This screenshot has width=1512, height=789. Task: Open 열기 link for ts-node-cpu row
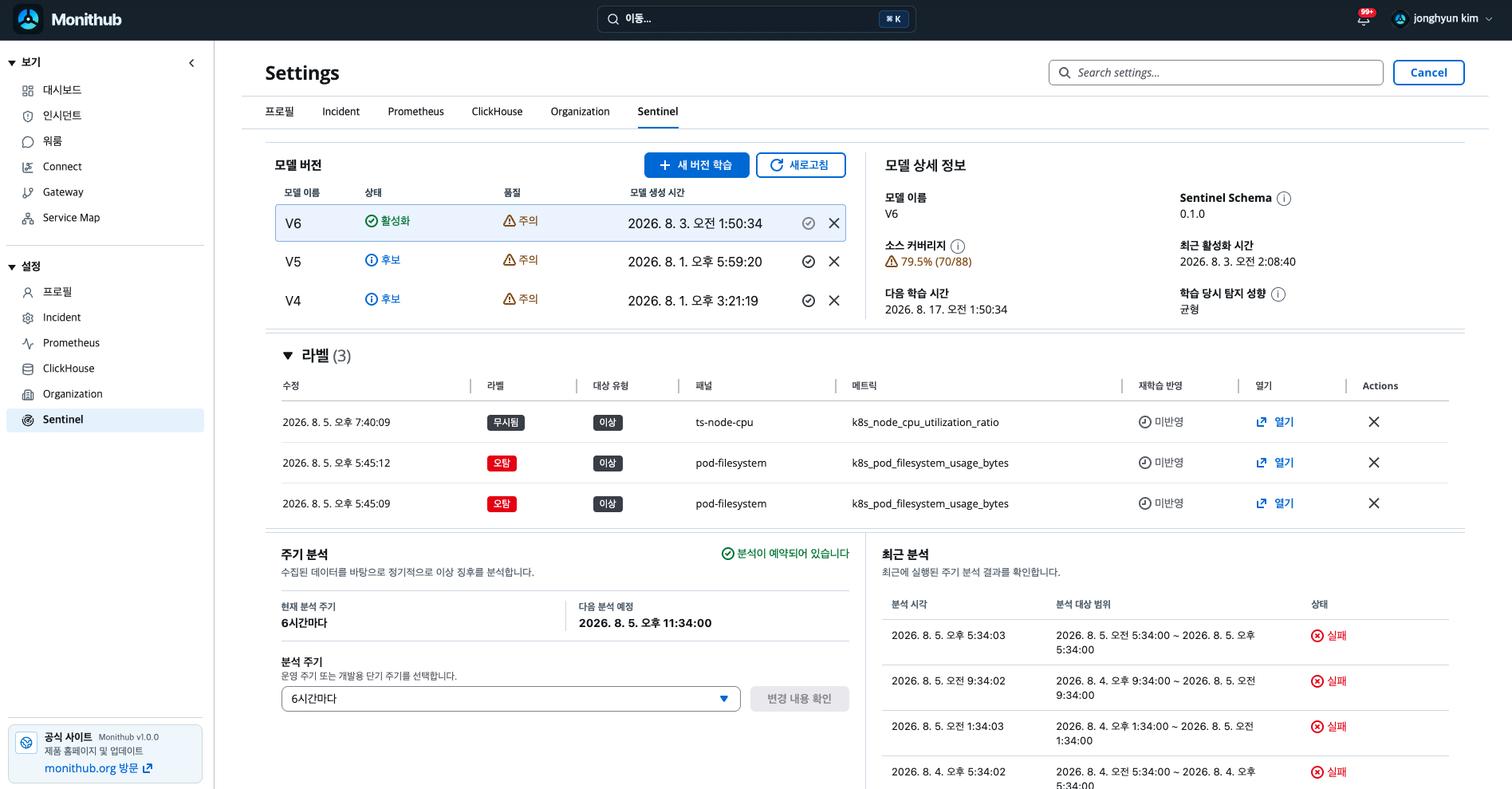(x=1275, y=422)
